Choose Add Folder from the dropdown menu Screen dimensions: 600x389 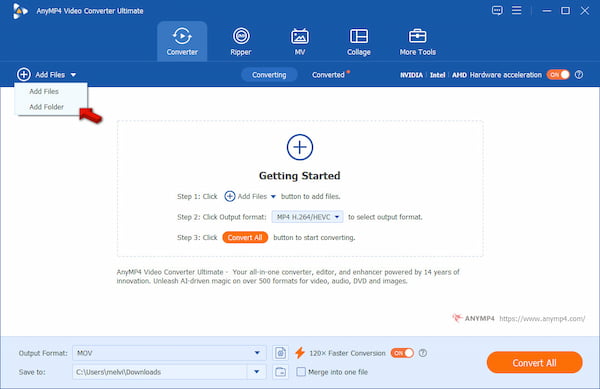pos(46,107)
